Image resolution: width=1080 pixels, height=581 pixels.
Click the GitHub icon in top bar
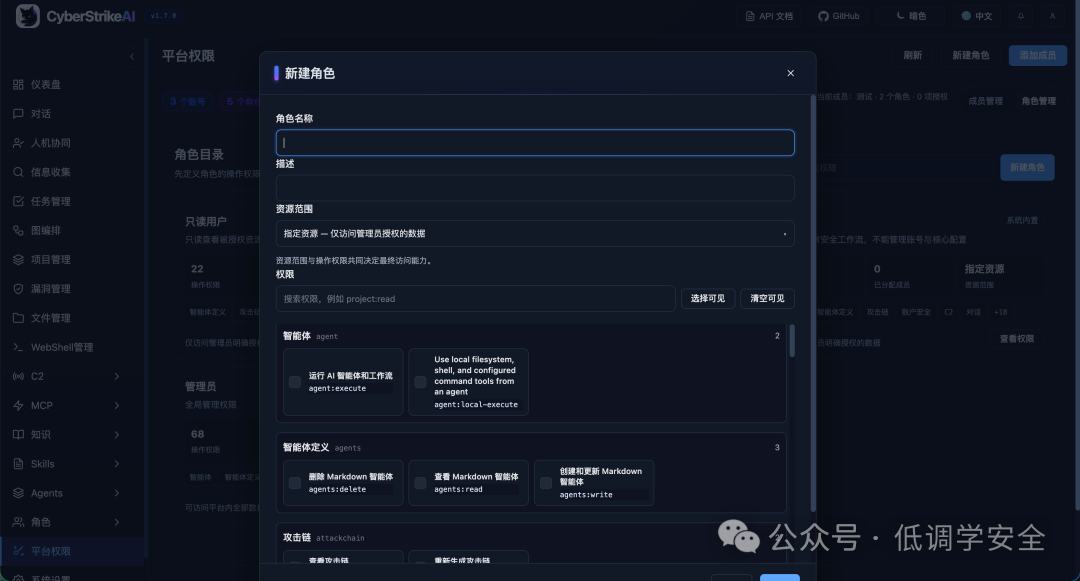coord(823,16)
